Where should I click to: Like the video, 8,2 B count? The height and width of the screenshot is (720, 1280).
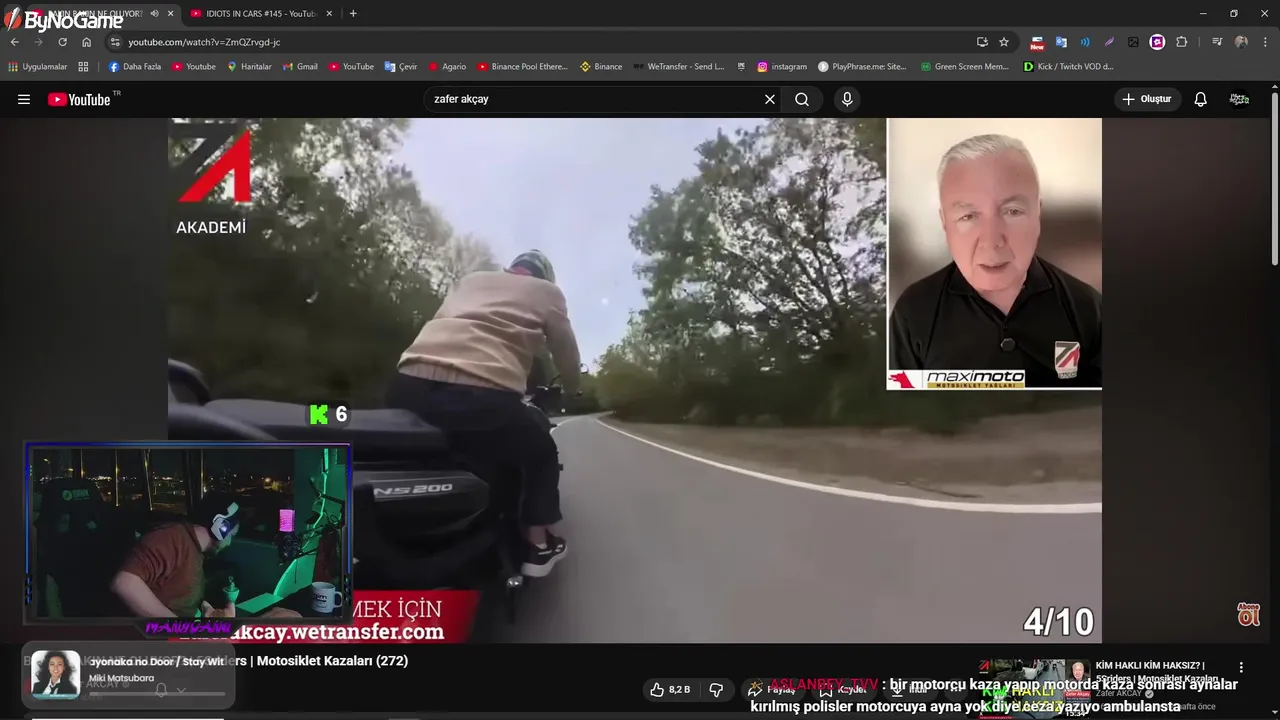pyautogui.click(x=670, y=690)
